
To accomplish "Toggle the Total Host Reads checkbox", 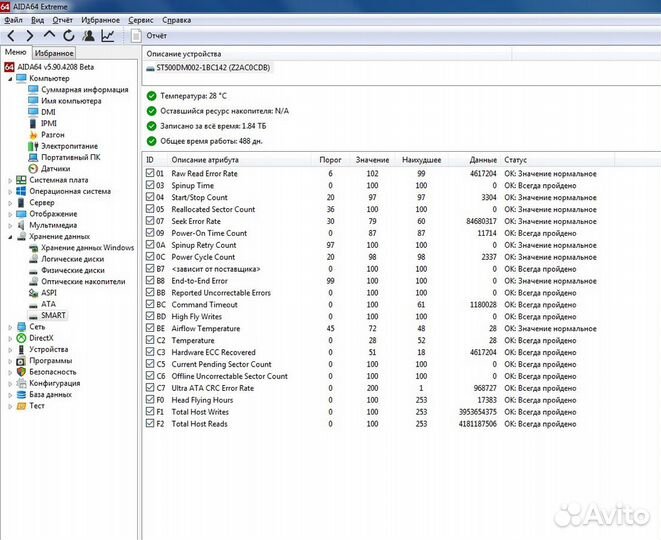I will click(150, 424).
